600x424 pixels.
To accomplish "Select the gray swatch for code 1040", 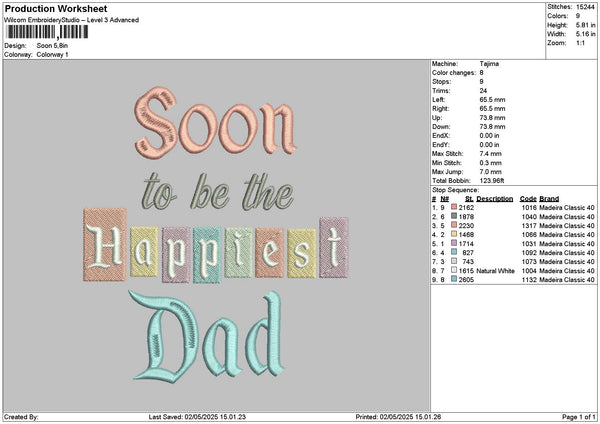I will tap(454, 215).
